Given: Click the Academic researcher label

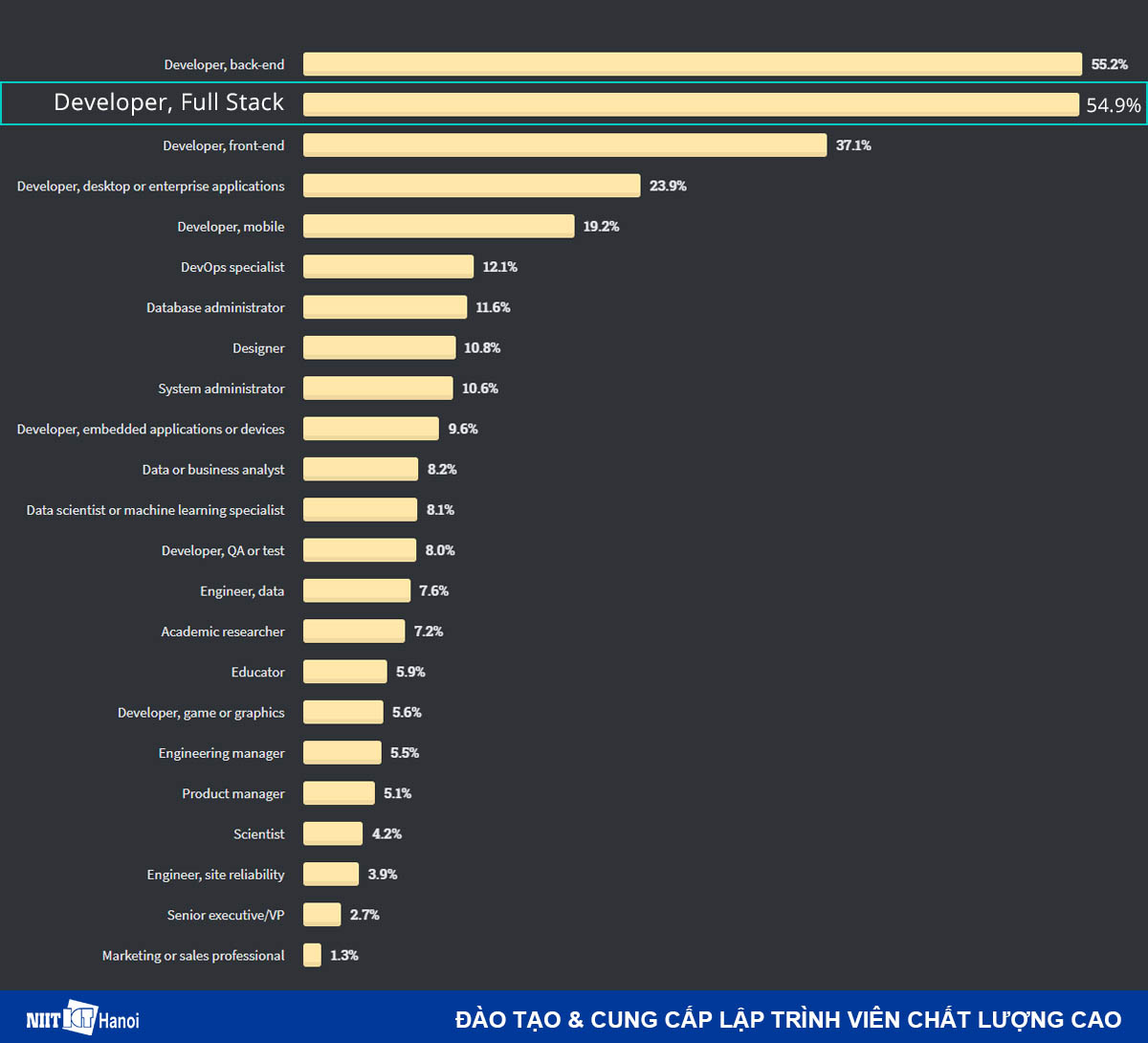Looking at the screenshot, I should tap(222, 632).
